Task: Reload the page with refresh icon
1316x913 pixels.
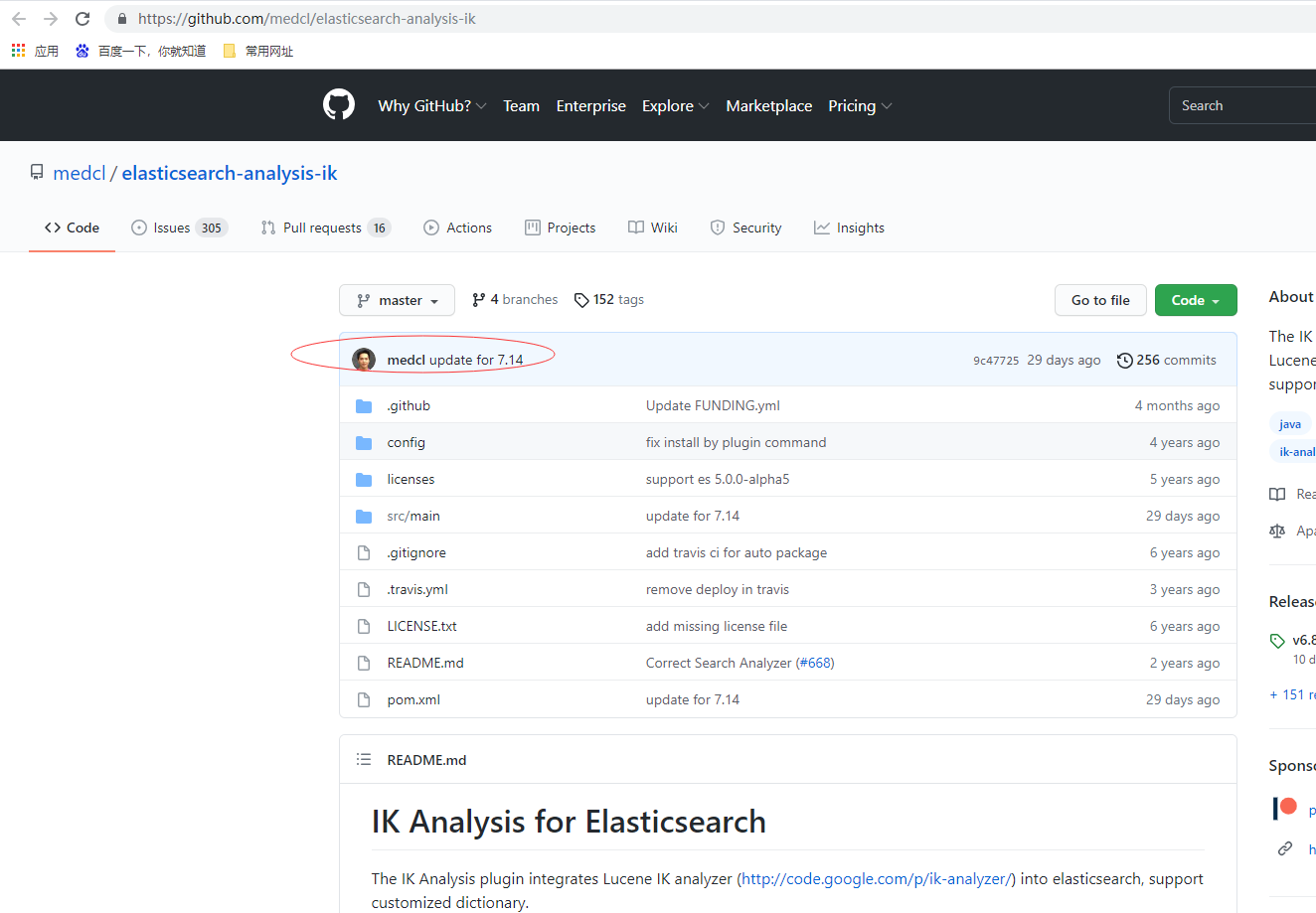Action: pyautogui.click(x=82, y=19)
